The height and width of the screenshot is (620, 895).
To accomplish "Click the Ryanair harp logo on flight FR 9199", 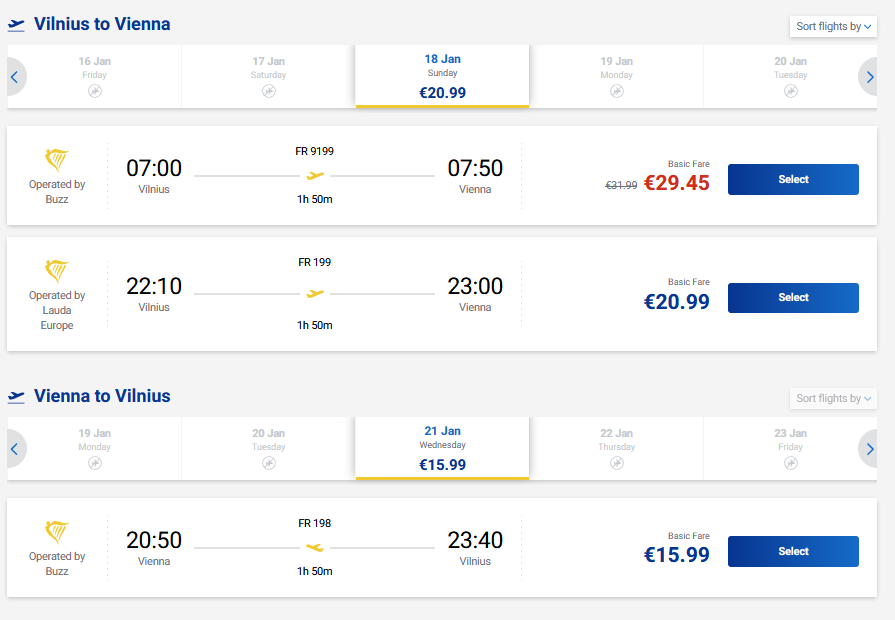I will tap(57, 161).
